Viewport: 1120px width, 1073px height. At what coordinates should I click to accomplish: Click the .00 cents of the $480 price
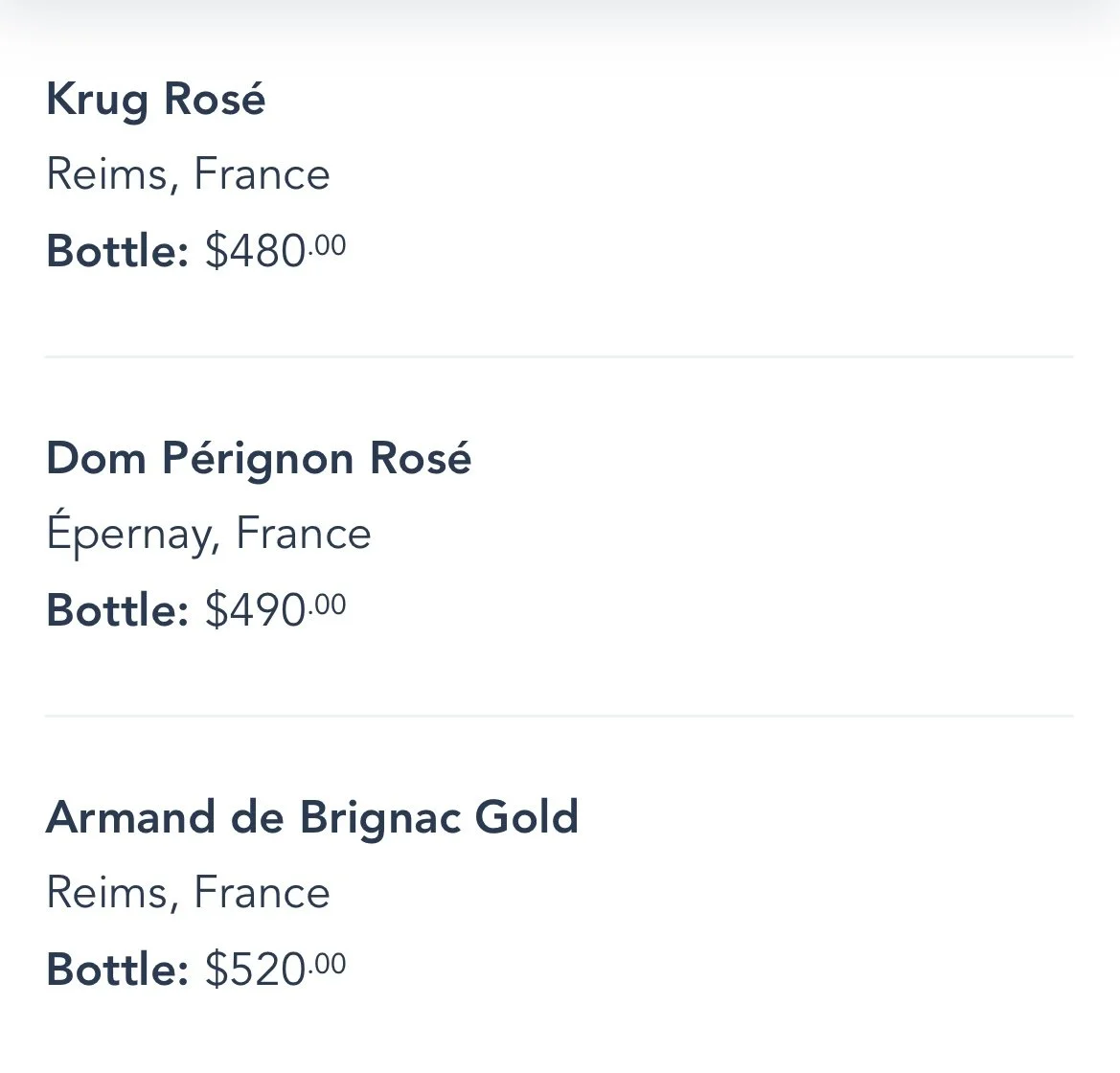(x=328, y=245)
